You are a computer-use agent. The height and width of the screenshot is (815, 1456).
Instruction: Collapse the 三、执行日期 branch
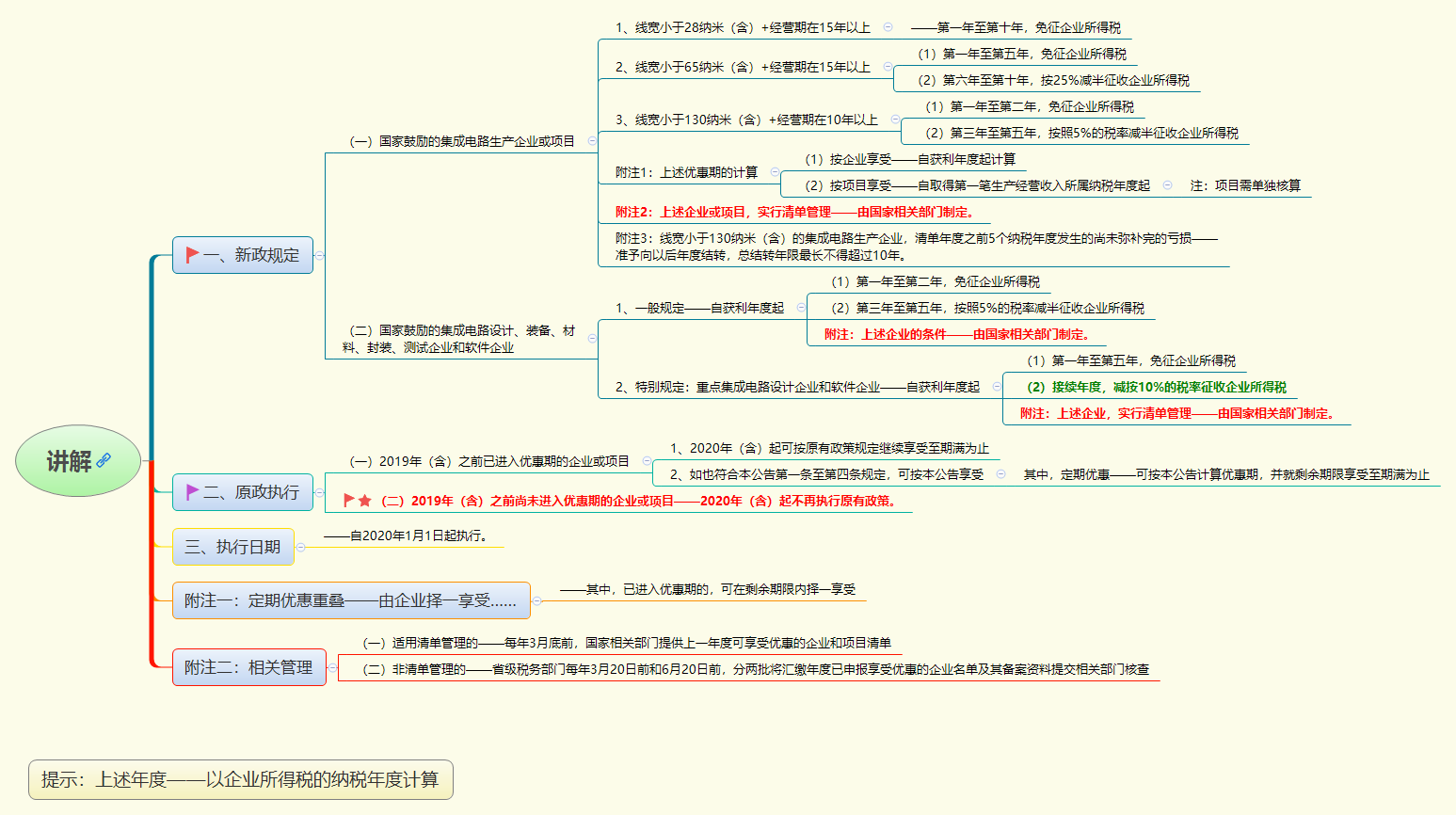pyautogui.click(x=300, y=547)
